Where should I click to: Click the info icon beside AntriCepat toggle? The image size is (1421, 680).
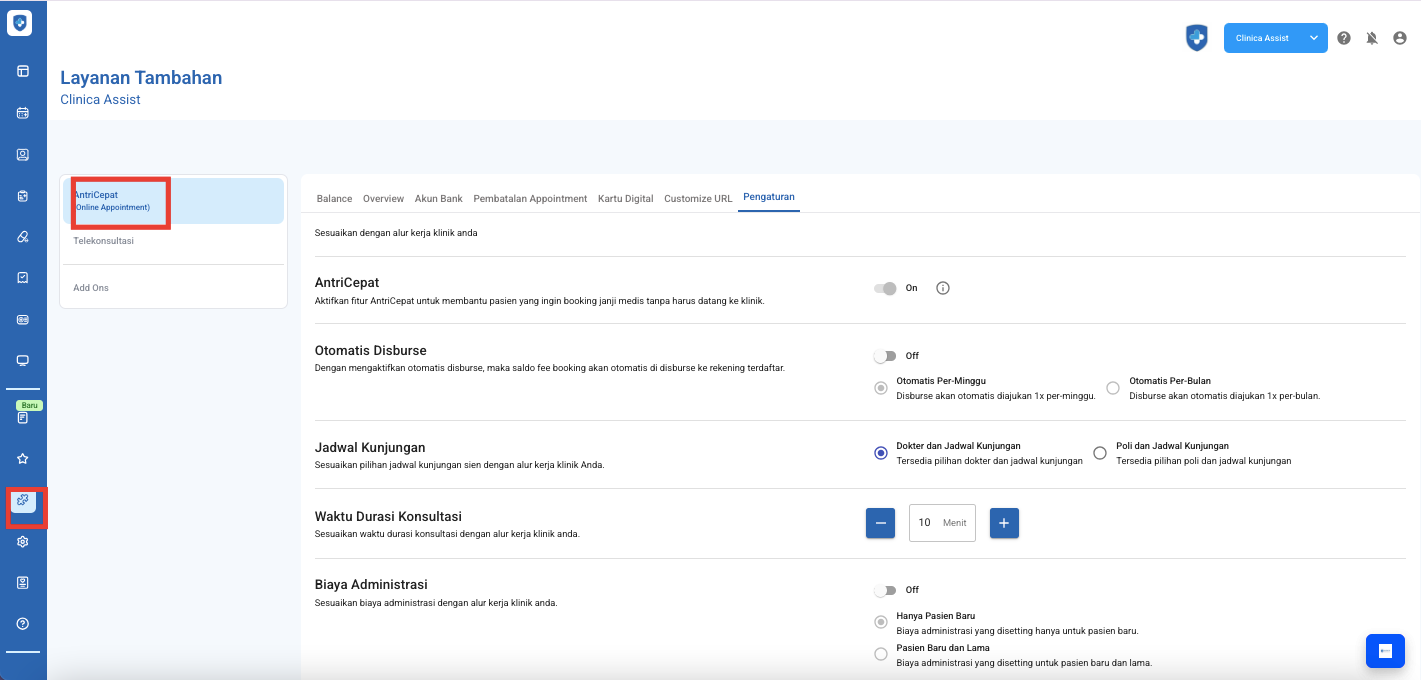point(942,288)
